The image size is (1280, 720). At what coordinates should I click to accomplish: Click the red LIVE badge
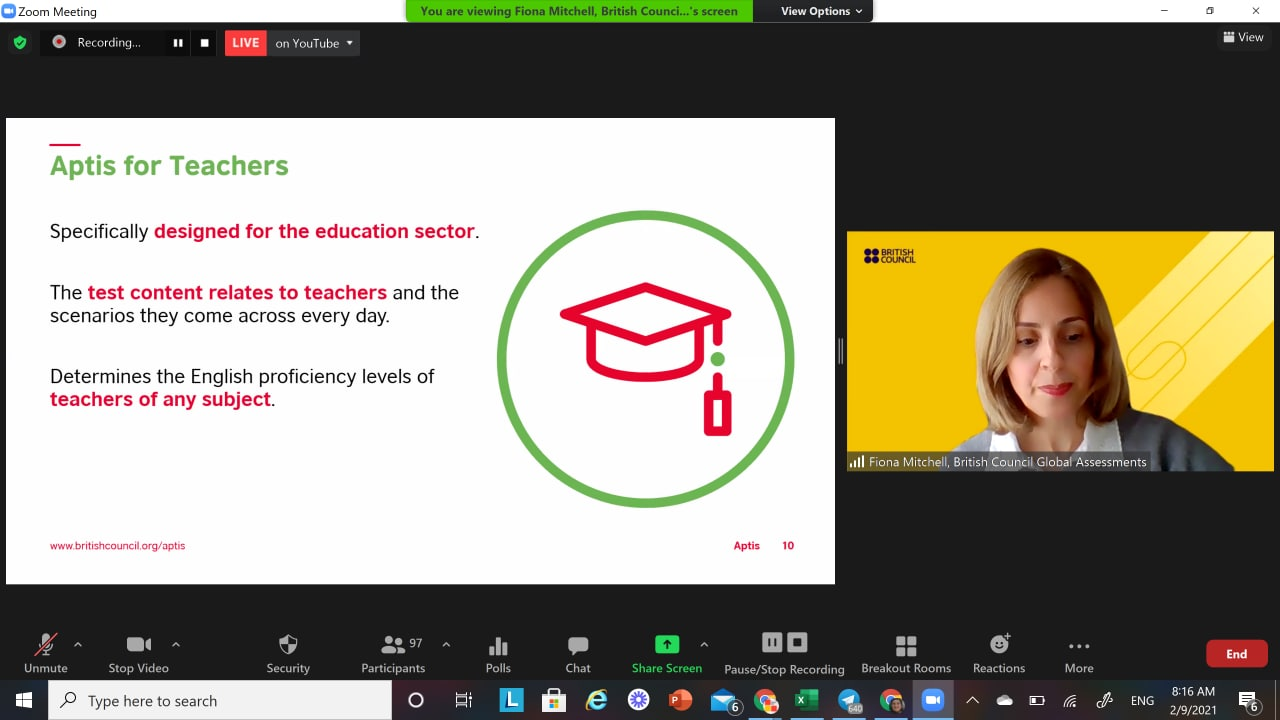pyautogui.click(x=246, y=43)
